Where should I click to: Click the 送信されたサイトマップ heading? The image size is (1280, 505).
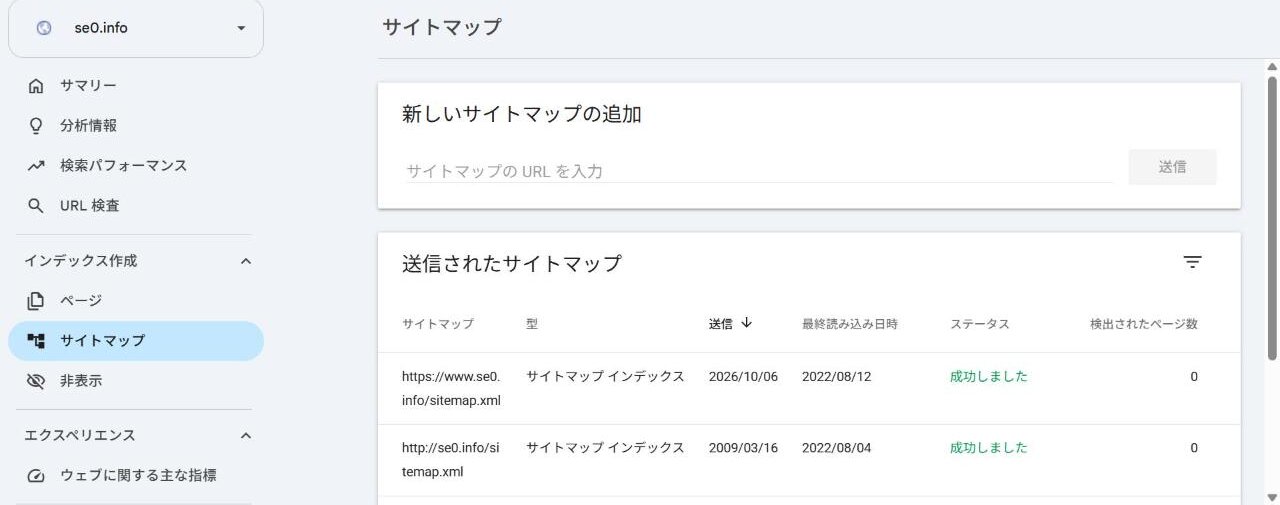[512, 264]
